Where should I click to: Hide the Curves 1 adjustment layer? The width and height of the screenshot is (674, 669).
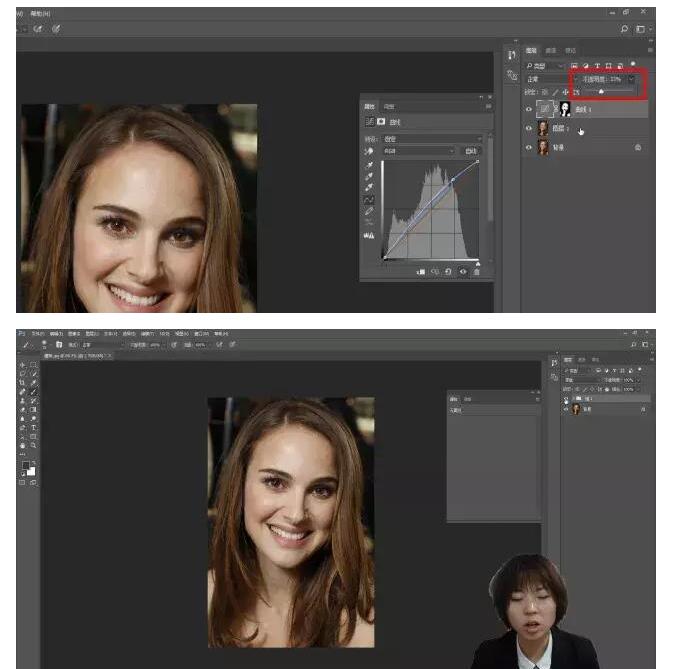pos(529,108)
